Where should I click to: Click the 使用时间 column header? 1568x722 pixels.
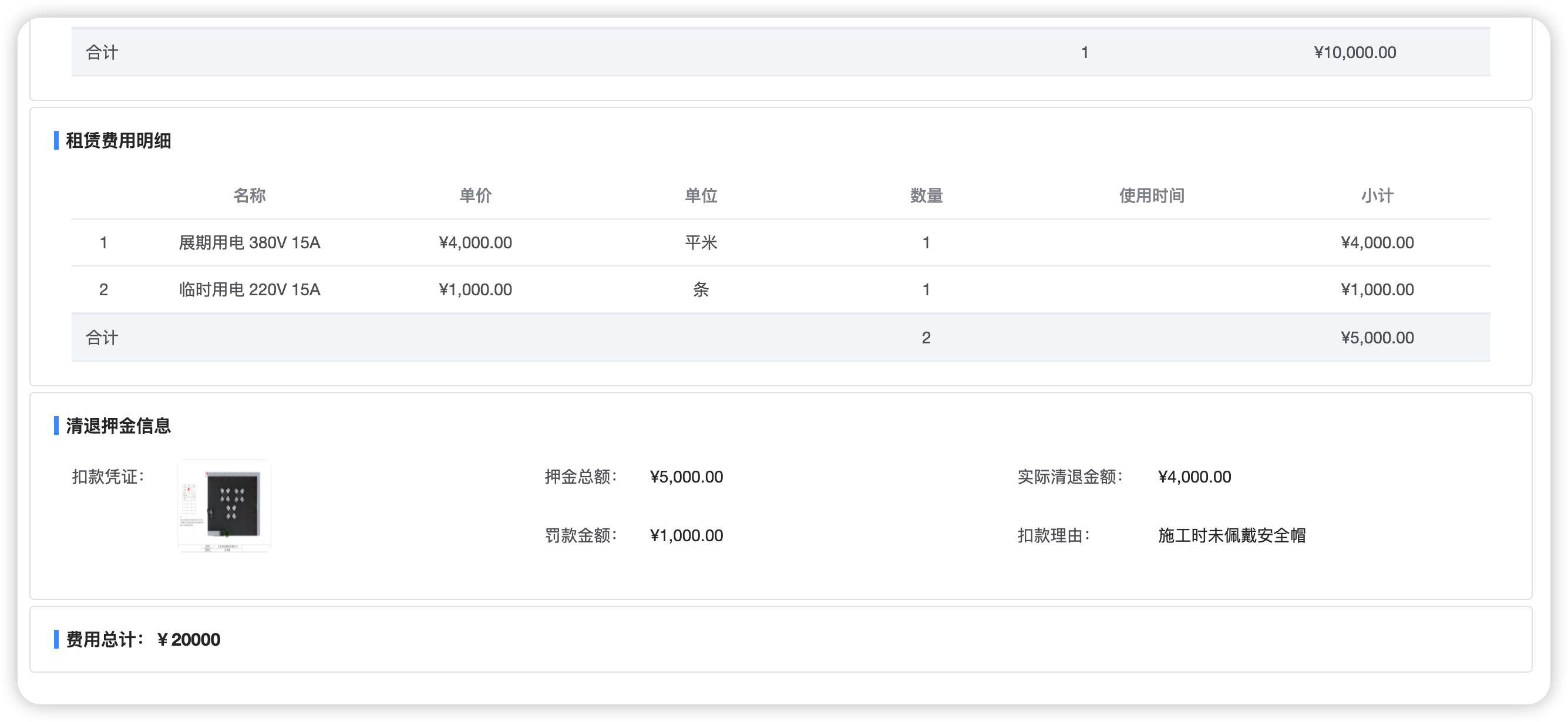pyautogui.click(x=1152, y=195)
